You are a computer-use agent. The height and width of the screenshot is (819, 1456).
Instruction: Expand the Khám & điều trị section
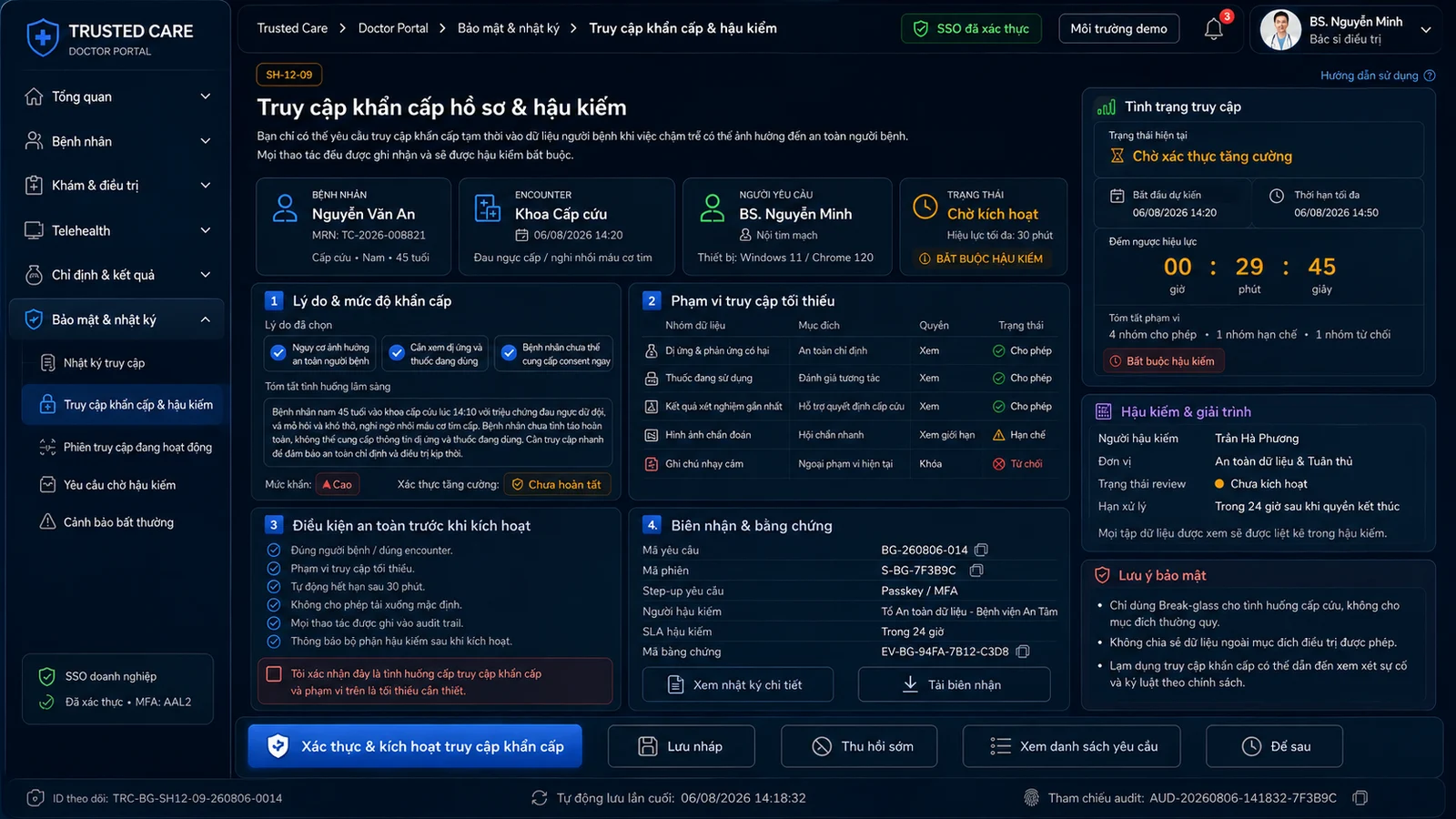[116, 186]
